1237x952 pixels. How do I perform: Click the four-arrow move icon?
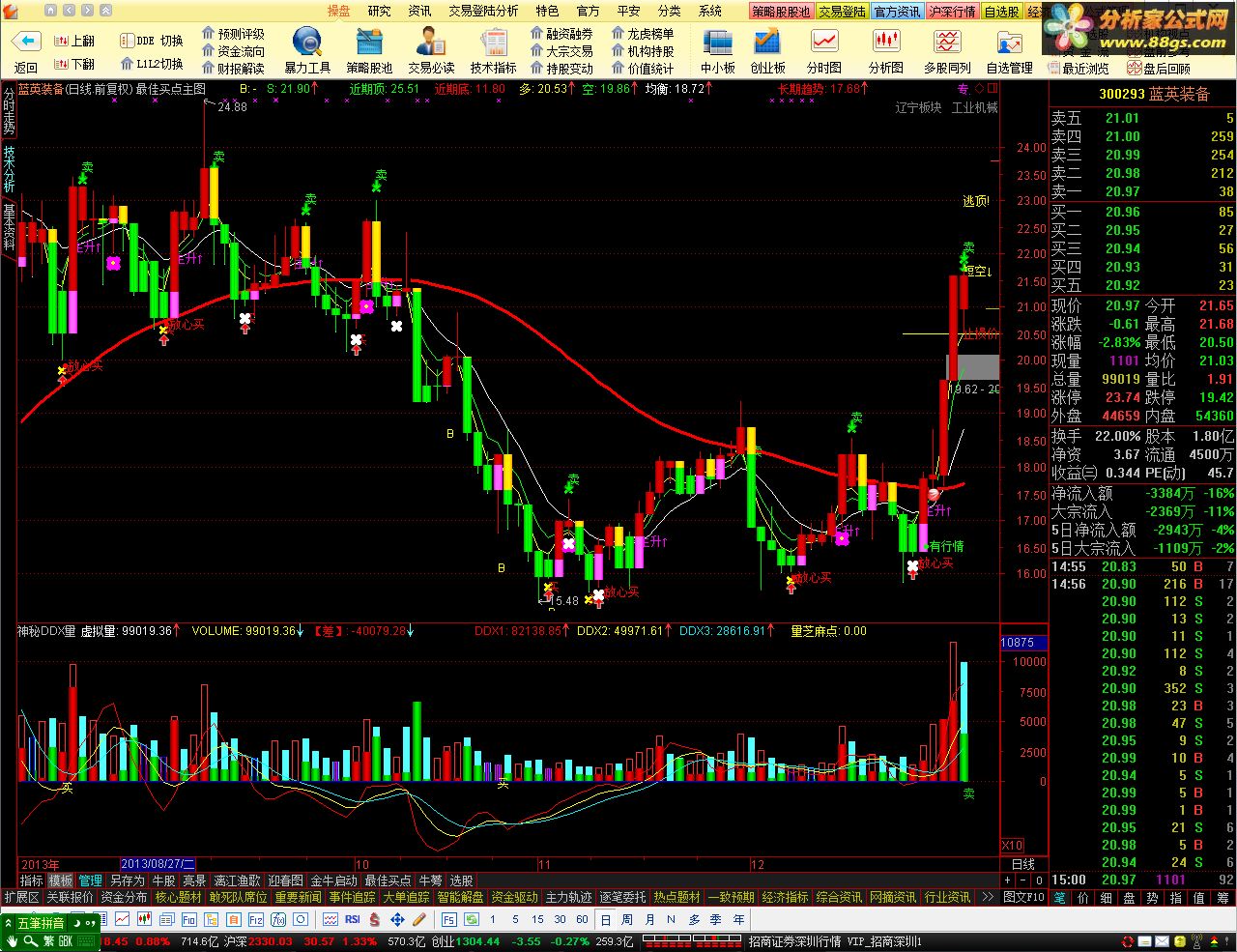point(397,918)
